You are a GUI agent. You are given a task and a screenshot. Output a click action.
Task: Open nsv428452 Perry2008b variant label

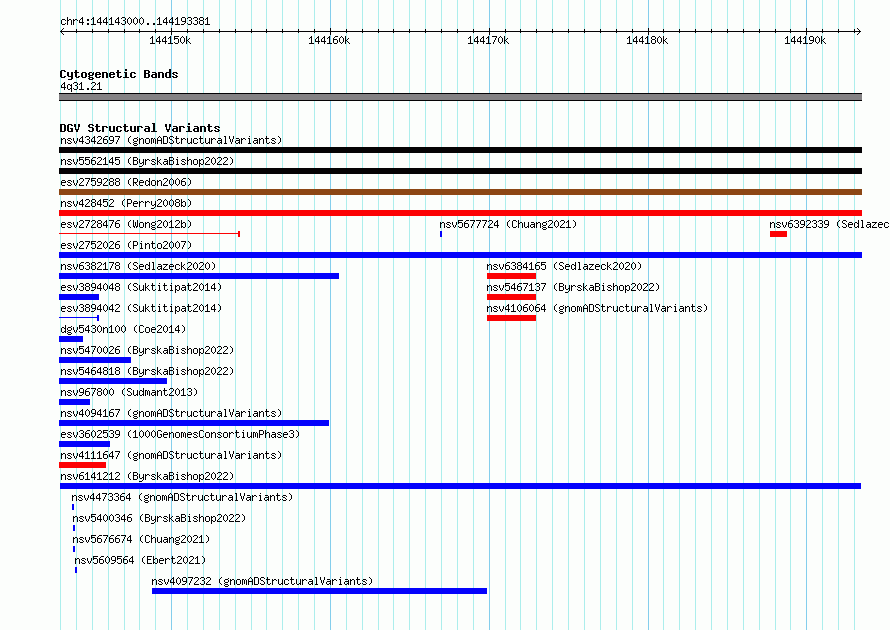(x=126, y=203)
